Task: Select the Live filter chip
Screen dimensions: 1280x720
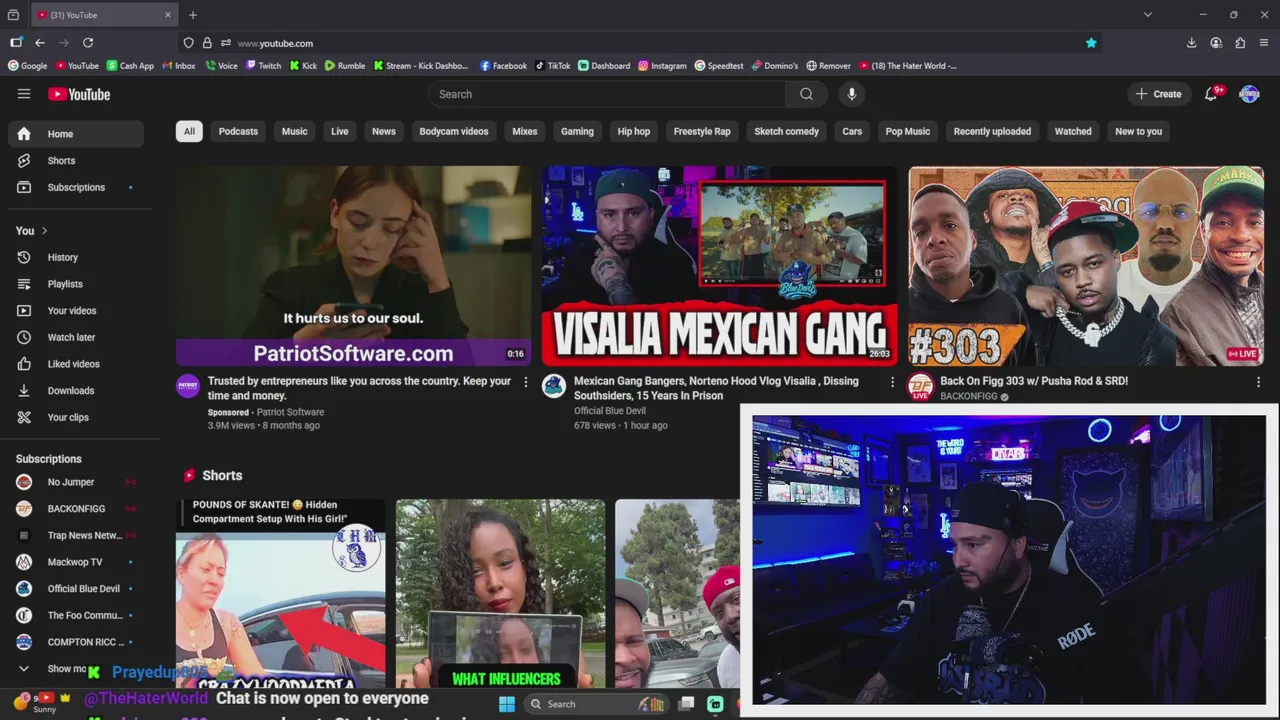Action: click(340, 131)
